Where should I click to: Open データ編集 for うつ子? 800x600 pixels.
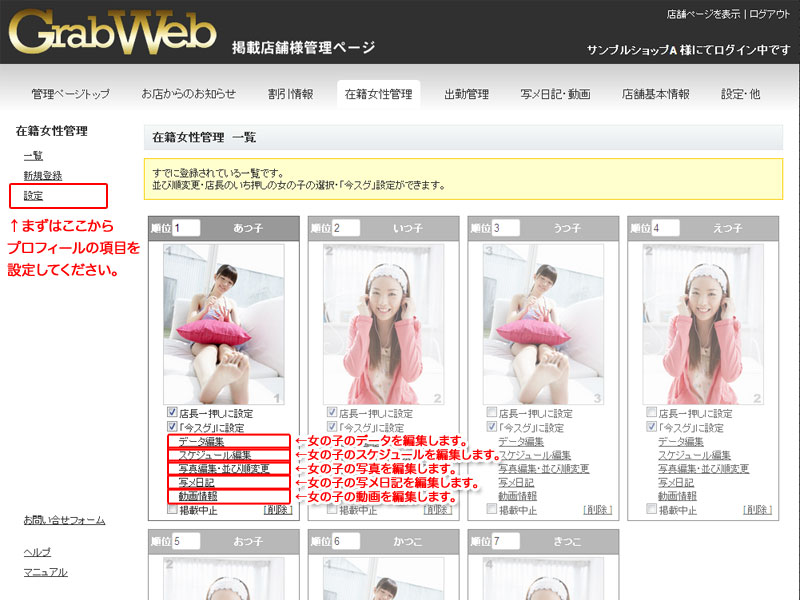(x=521, y=441)
